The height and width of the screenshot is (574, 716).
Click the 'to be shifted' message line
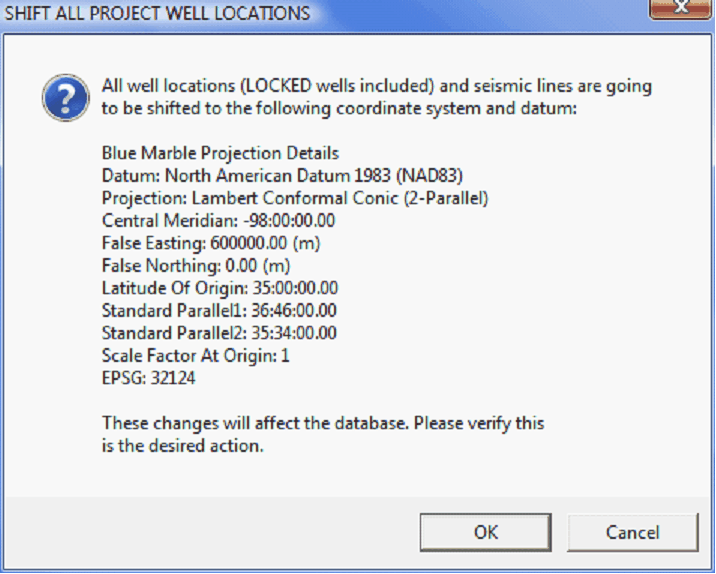[x=339, y=109]
